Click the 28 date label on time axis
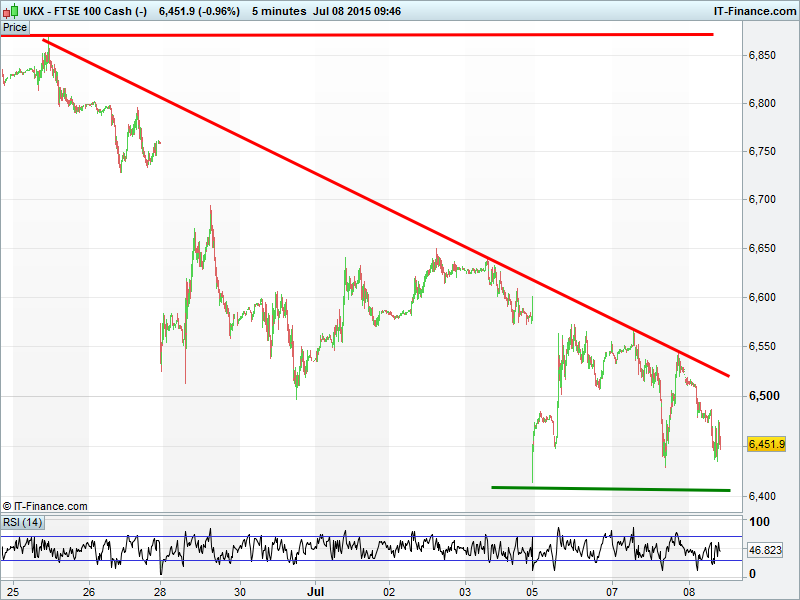This screenshot has height=600, width=800. pyautogui.click(x=160, y=592)
